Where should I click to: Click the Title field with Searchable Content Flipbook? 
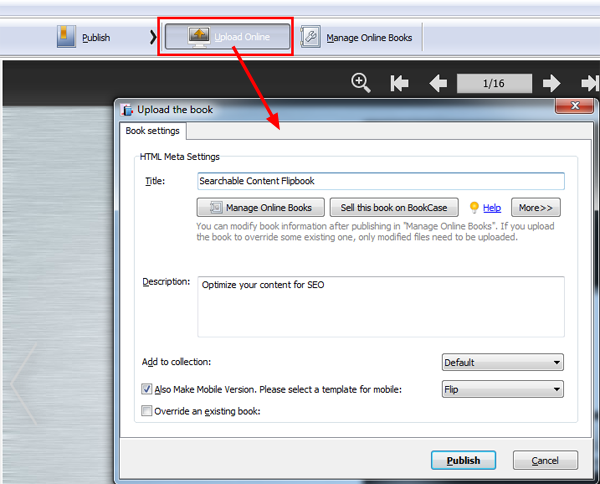point(381,181)
